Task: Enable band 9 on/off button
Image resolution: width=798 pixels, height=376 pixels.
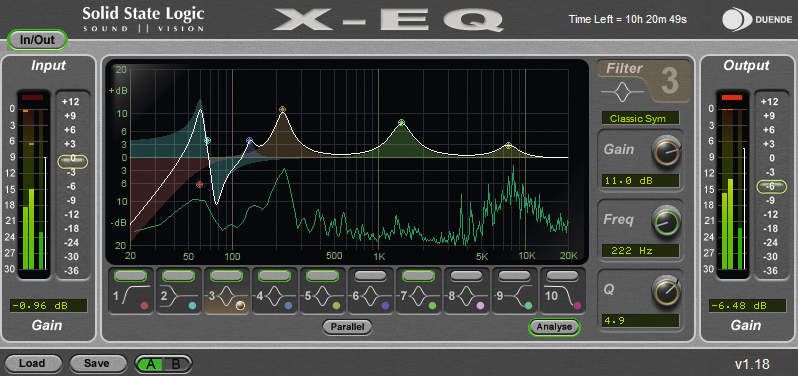Action: click(x=514, y=275)
